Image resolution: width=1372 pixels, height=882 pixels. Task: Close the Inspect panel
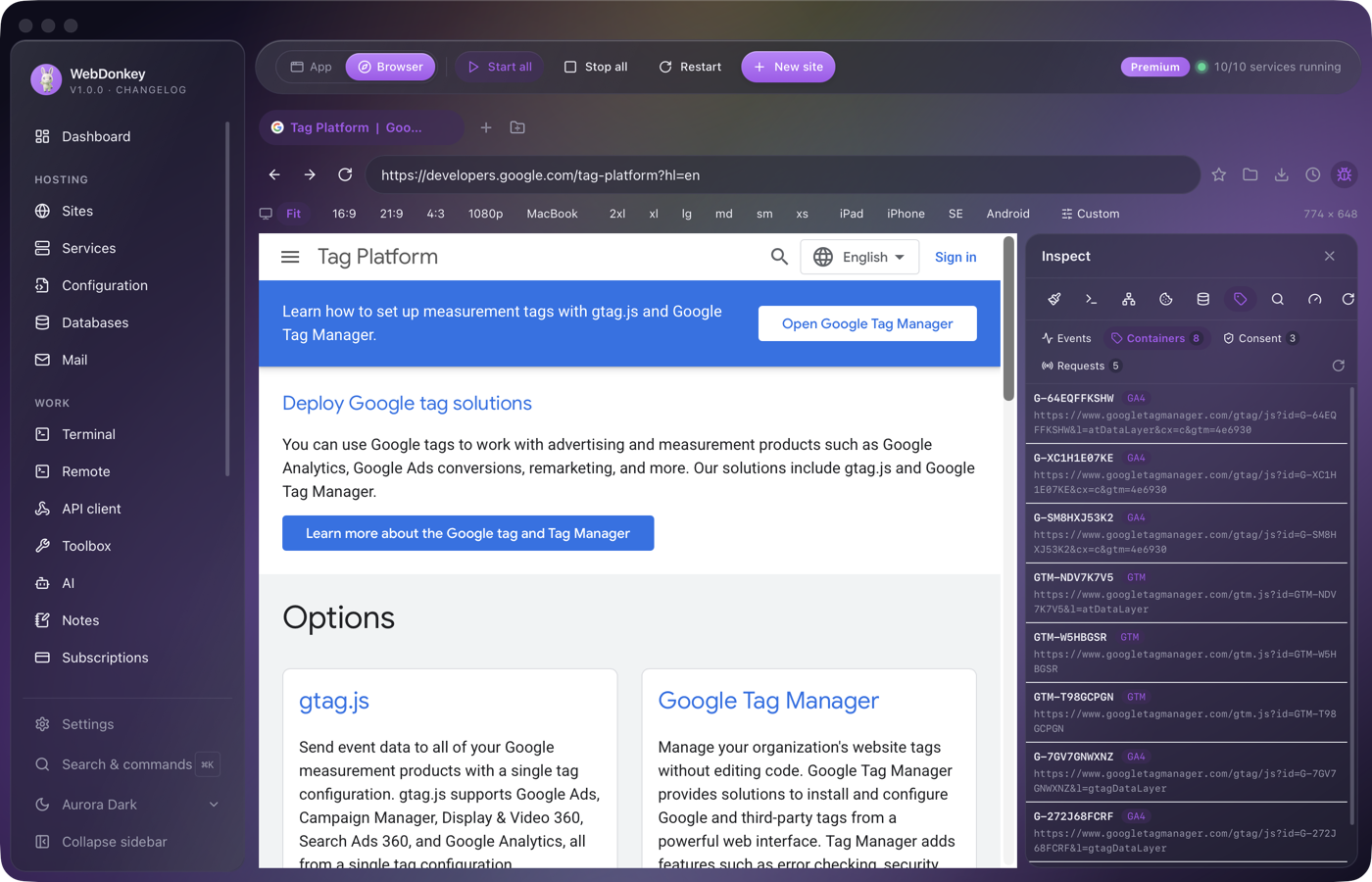1330,256
